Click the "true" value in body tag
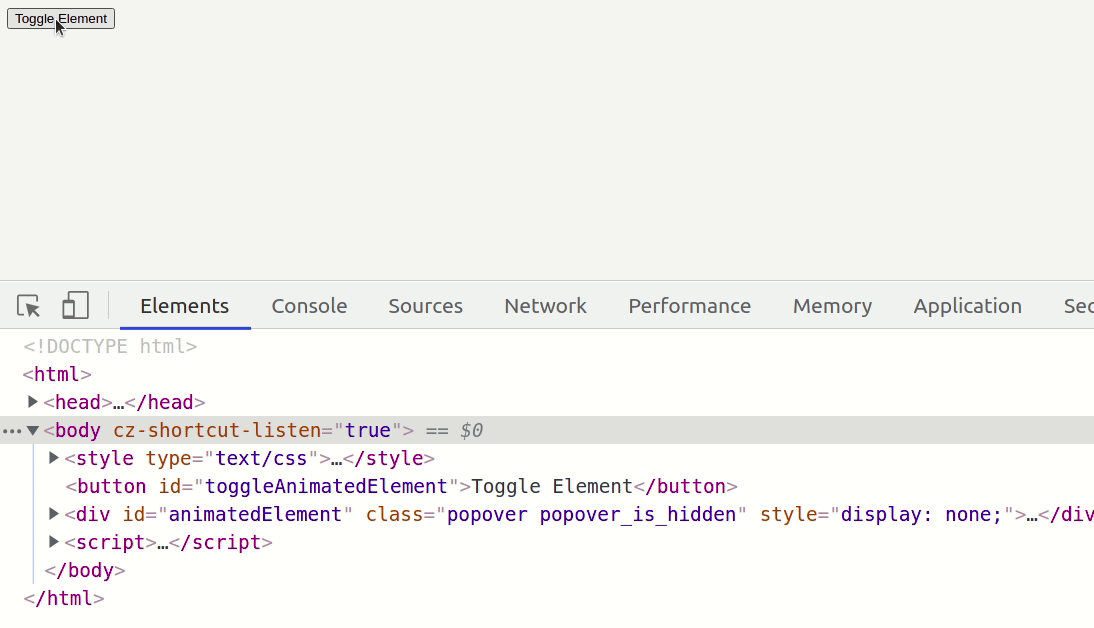The width and height of the screenshot is (1094, 628). coord(368,431)
